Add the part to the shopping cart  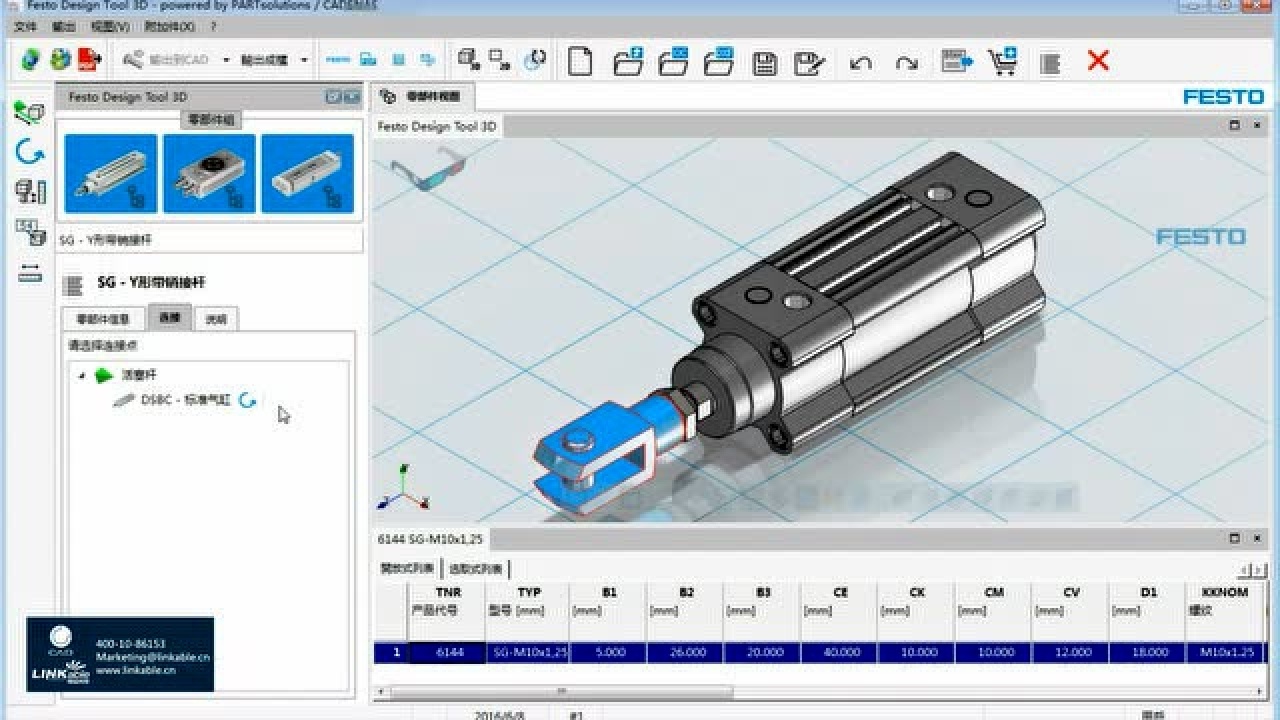coord(1003,60)
